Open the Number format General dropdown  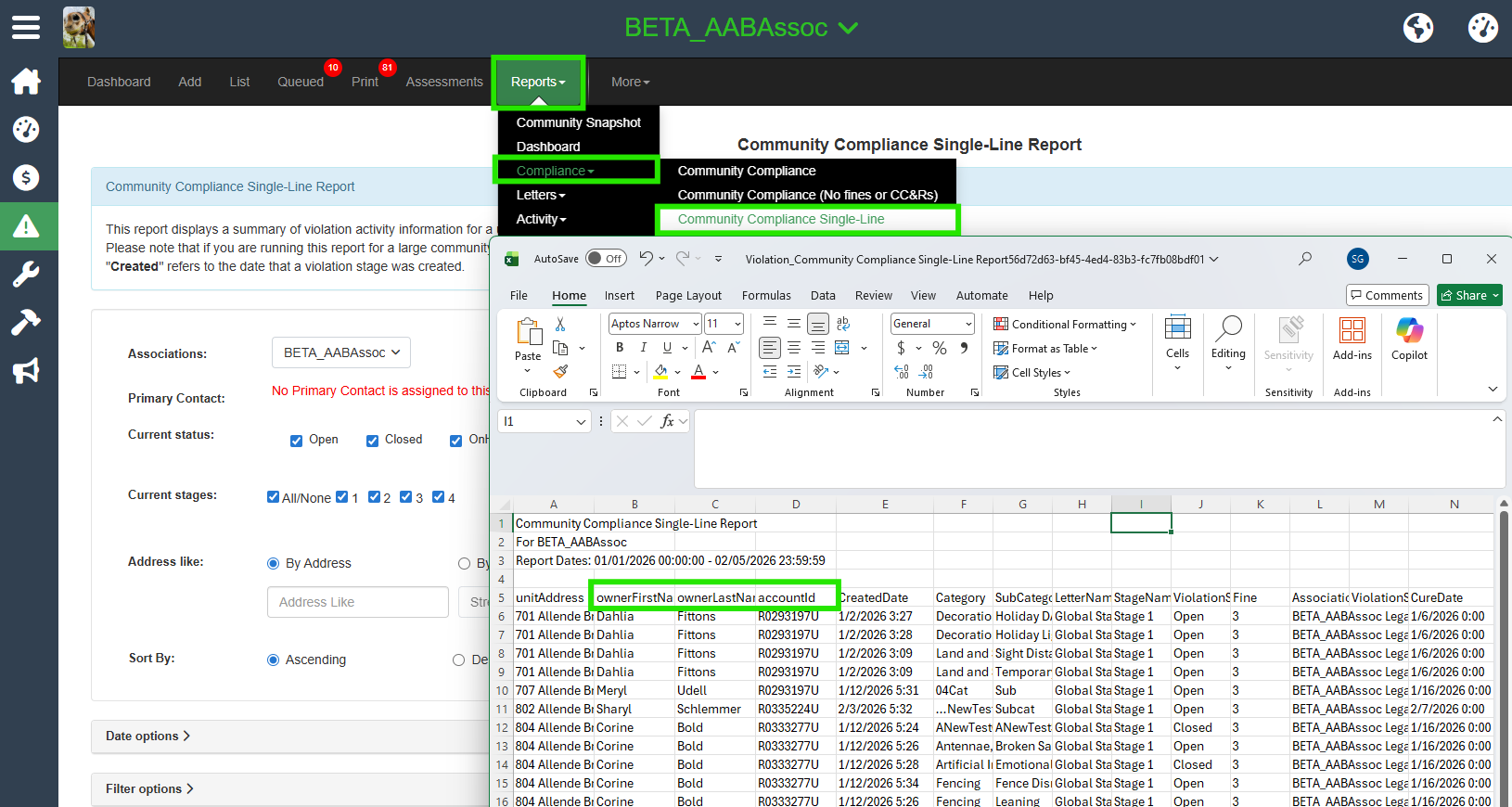[932, 324]
